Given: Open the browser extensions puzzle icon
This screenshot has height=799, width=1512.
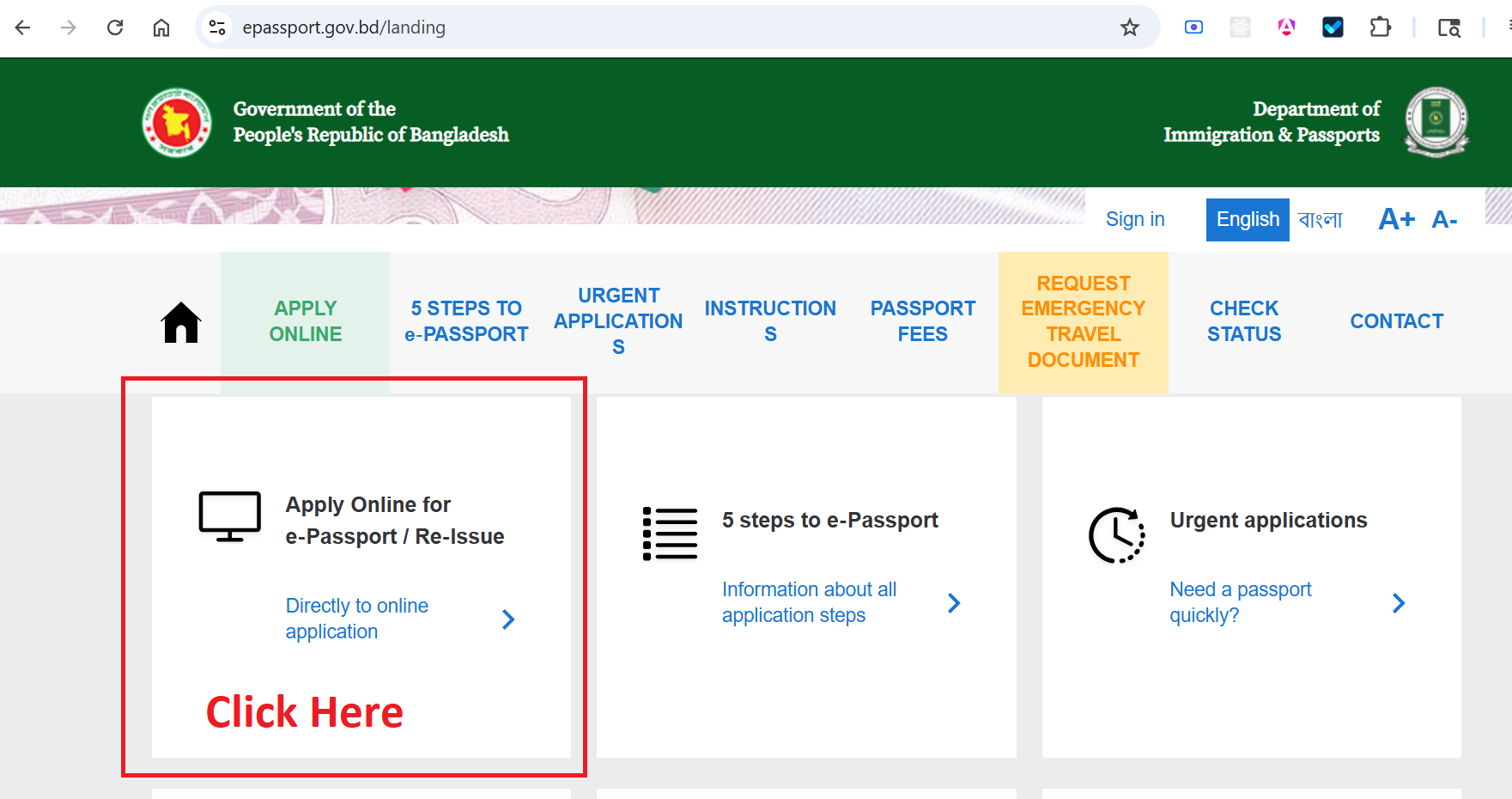Looking at the screenshot, I should (1380, 27).
